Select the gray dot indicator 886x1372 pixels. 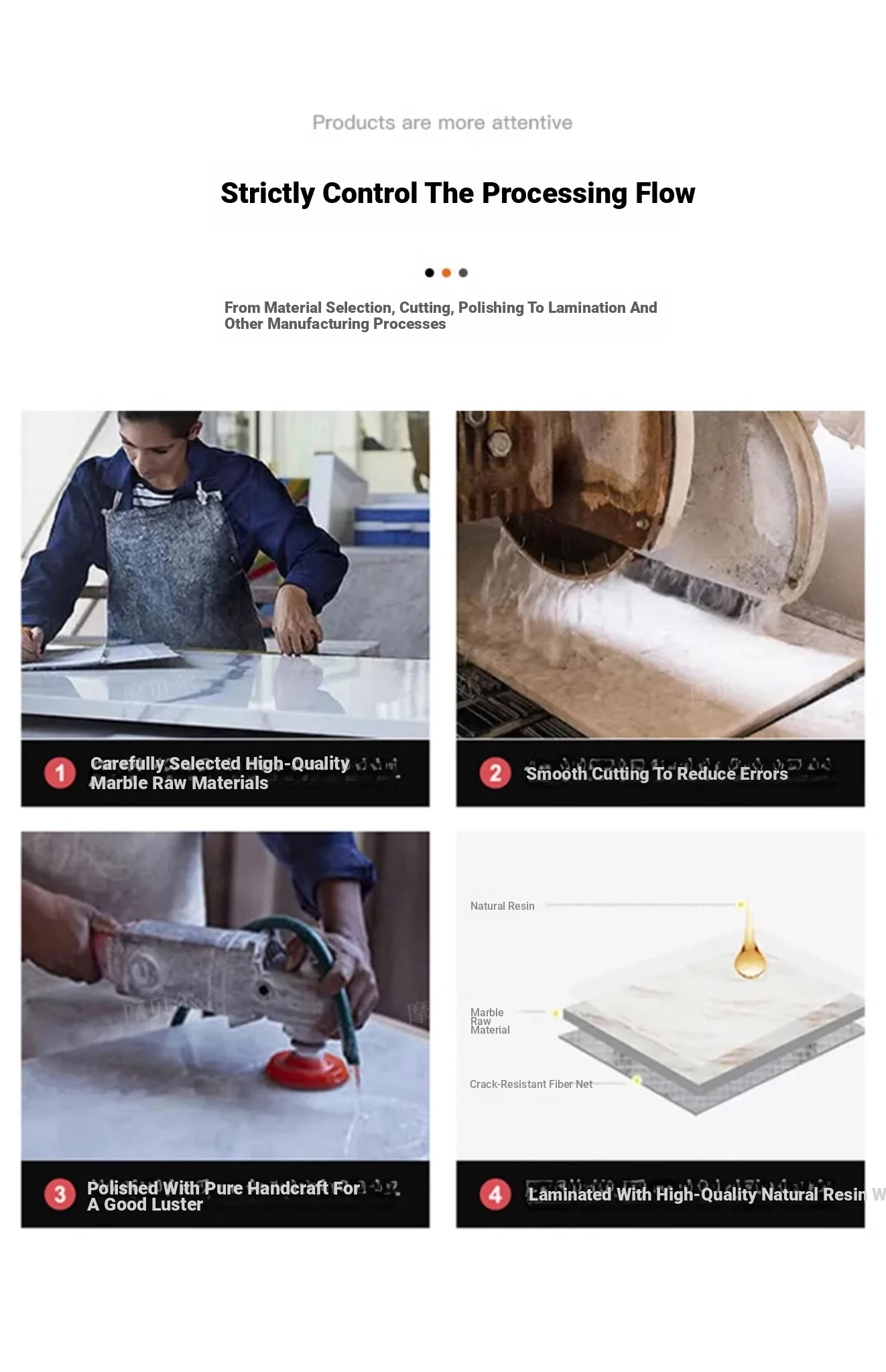[x=463, y=273]
